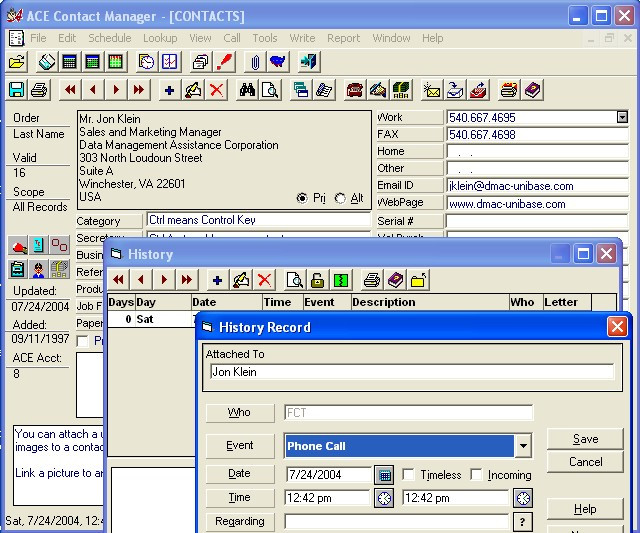The height and width of the screenshot is (533, 640).
Task: Open calendar picker next to Date field
Action: (x=384, y=475)
